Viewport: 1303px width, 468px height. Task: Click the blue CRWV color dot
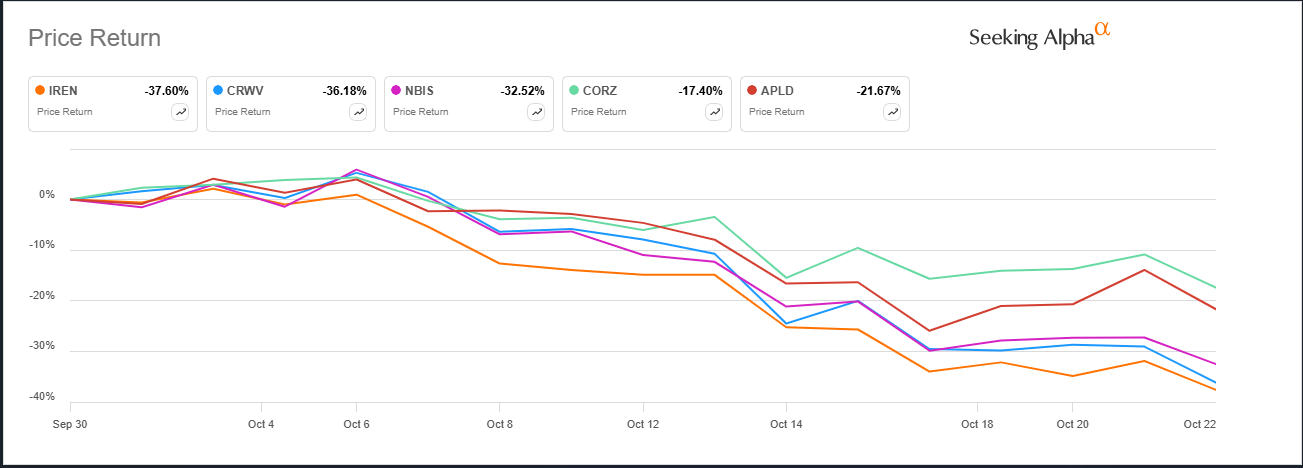218,91
